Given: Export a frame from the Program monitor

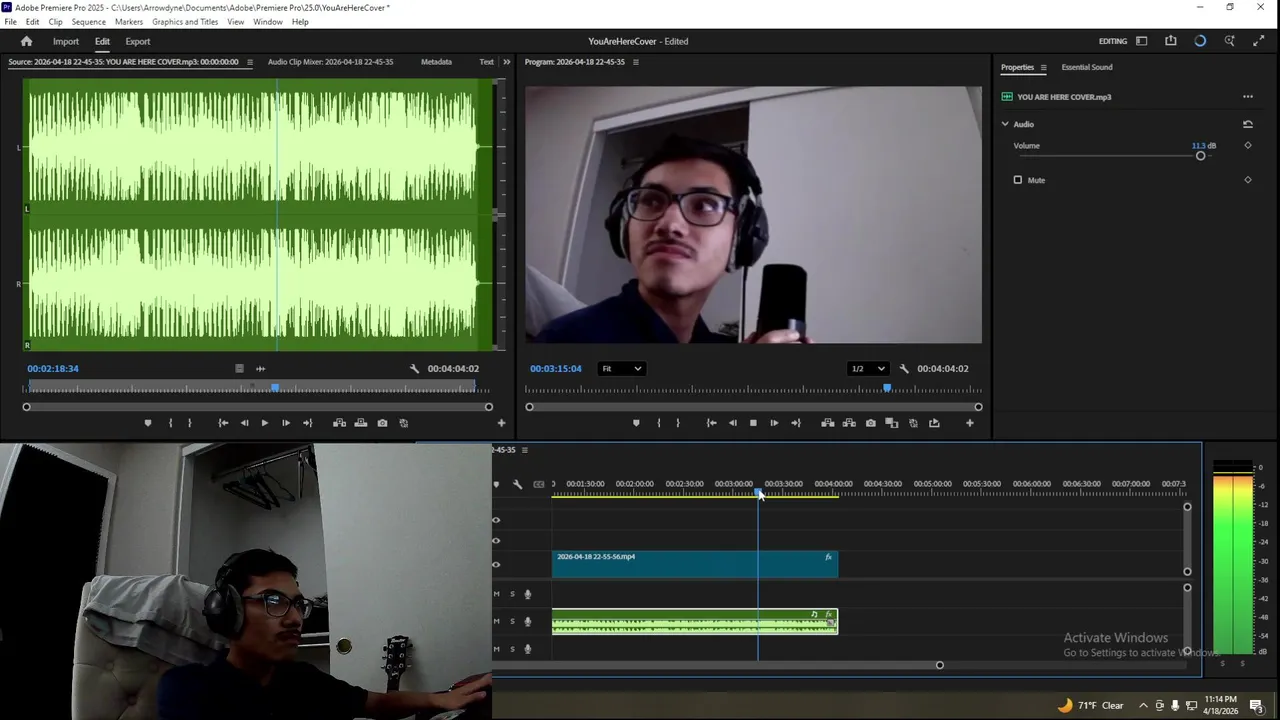Looking at the screenshot, I should point(871,423).
